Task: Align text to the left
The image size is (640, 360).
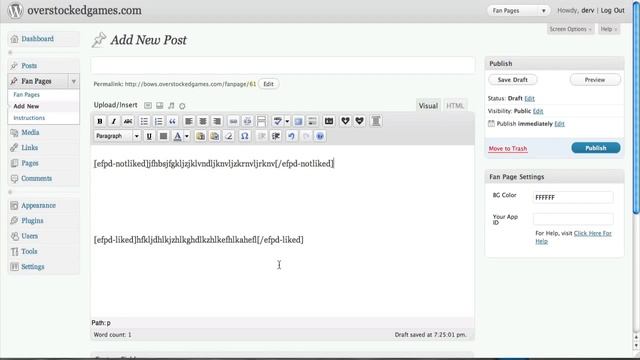Action: click(x=189, y=121)
